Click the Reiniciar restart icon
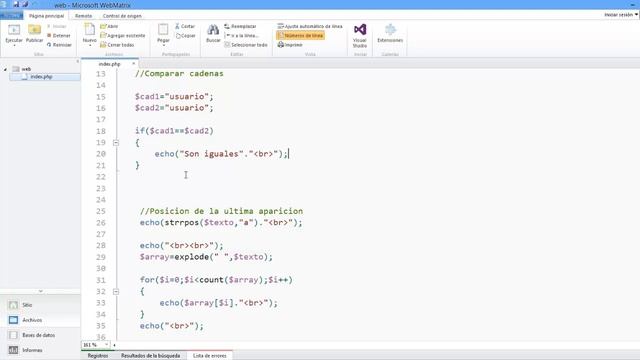The width and height of the screenshot is (640, 360). click(49, 45)
